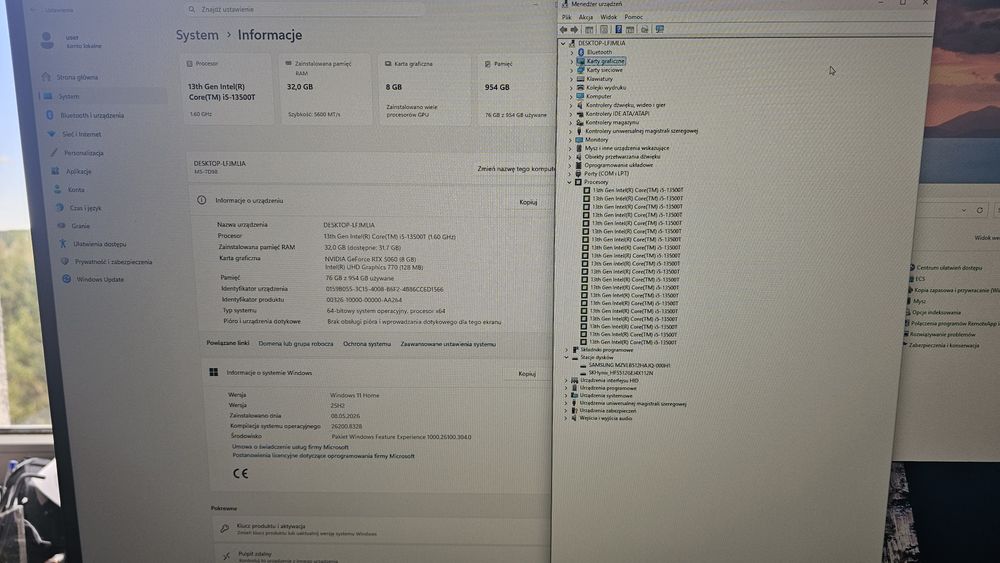Open Zaawansowane ustawienia systemu link

tap(448, 344)
